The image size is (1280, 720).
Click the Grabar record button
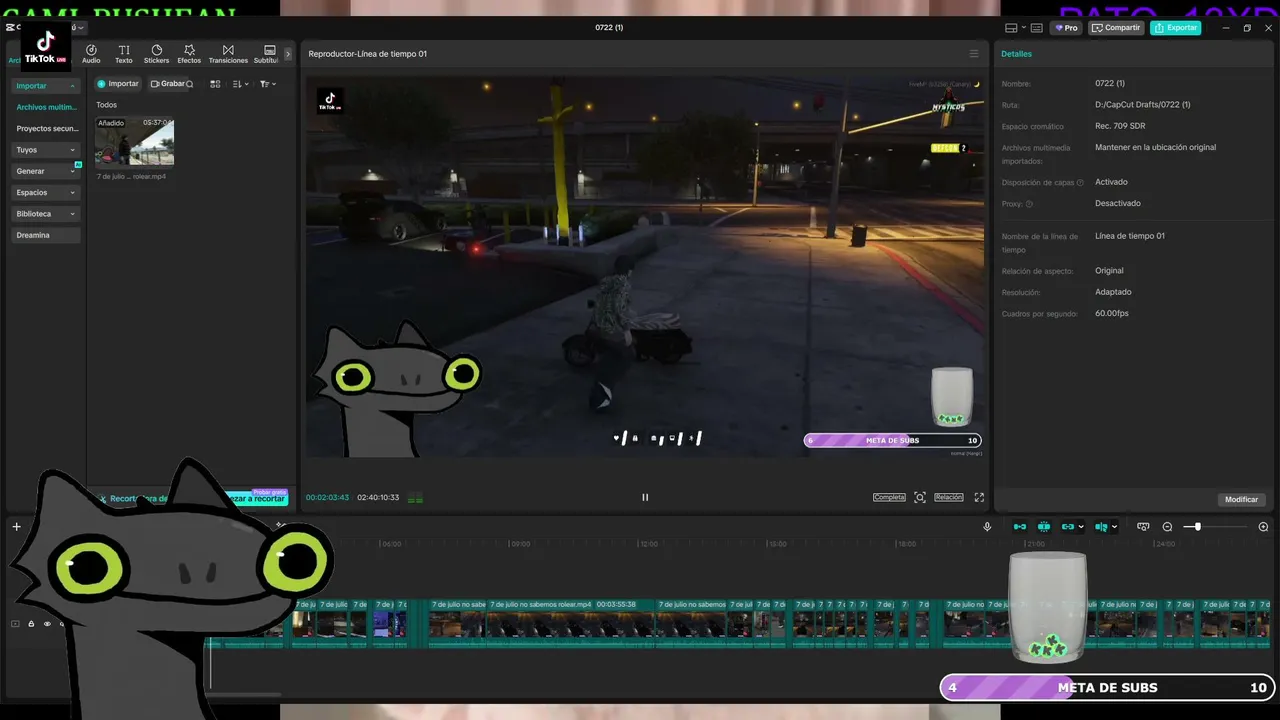point(167,84)
